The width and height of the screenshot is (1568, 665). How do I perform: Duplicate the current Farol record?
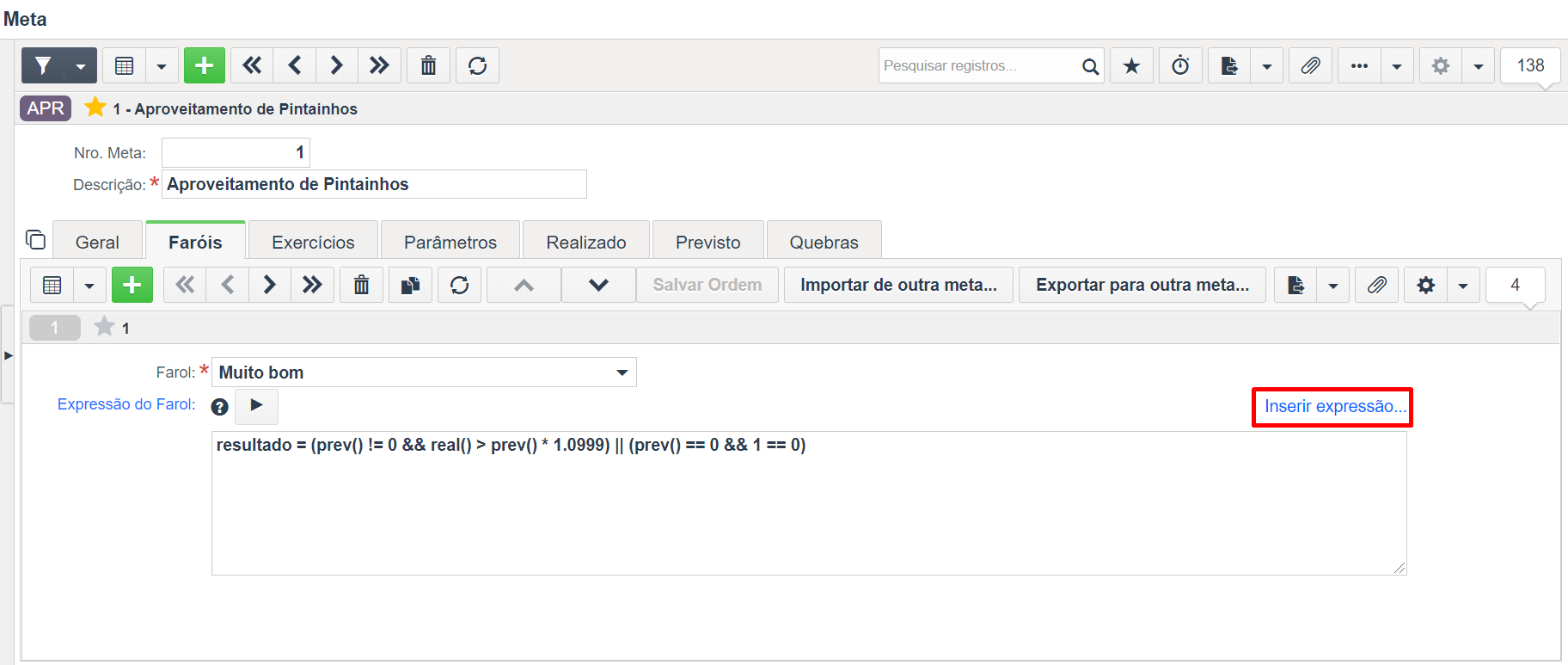(x=410, y=285)
